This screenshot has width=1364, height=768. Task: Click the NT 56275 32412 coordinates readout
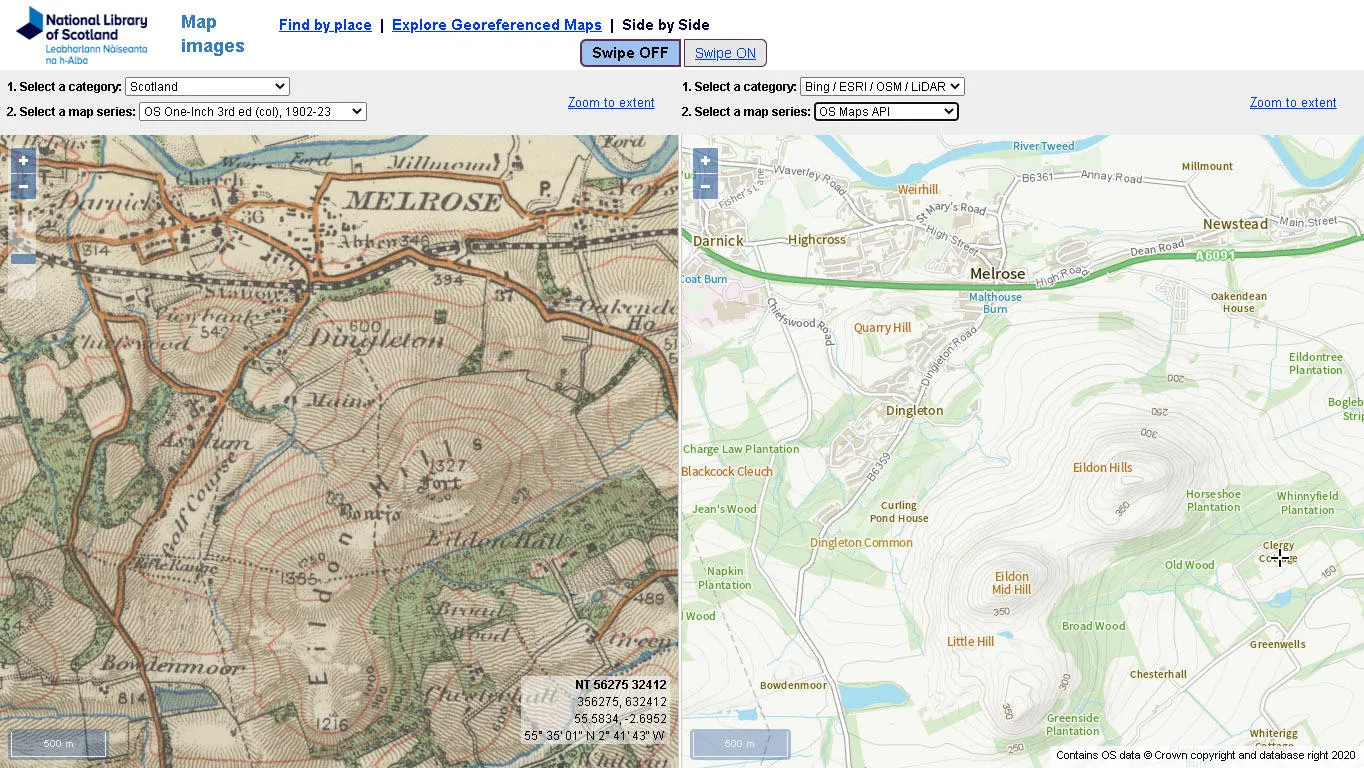click(620, 685)
